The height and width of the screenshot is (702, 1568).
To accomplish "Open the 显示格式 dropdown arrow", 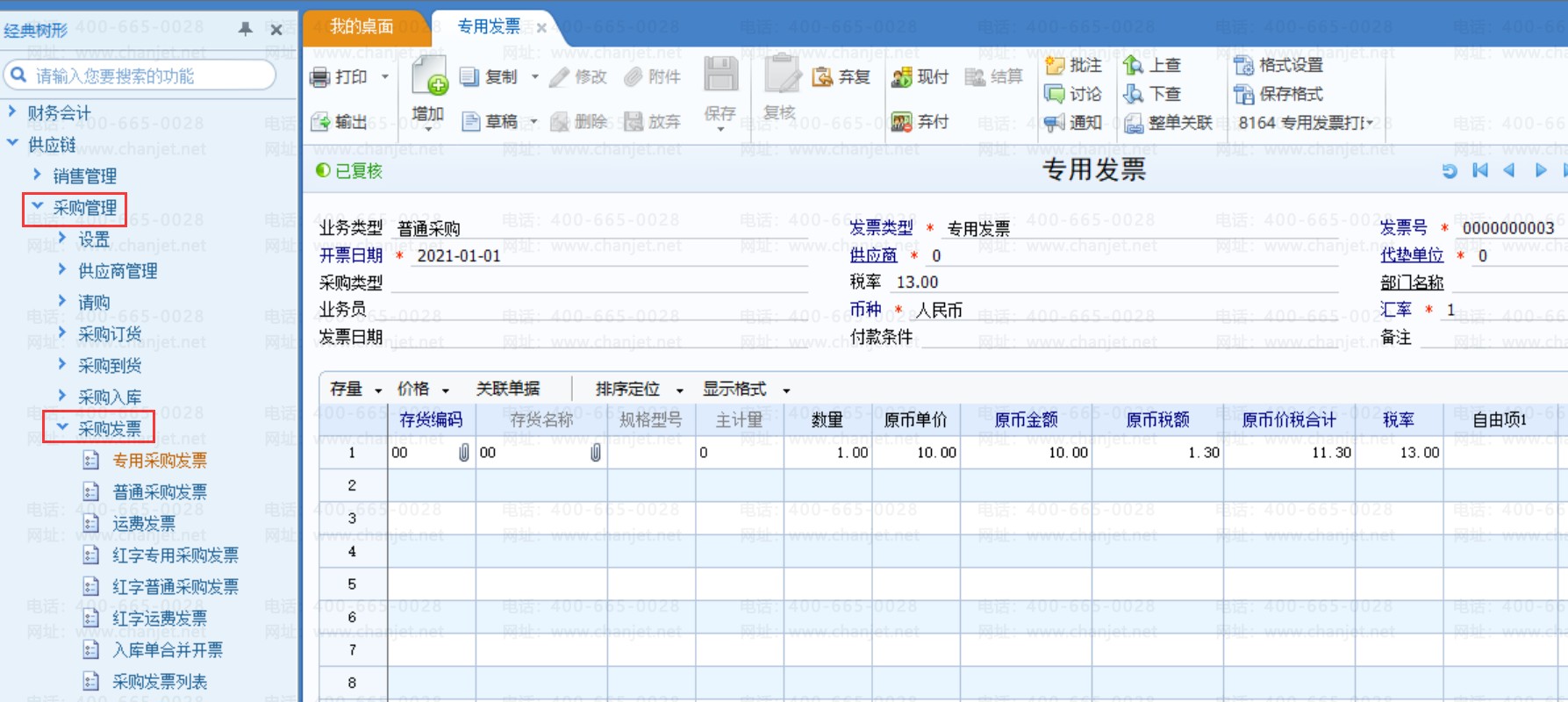I will click(786, 390).
